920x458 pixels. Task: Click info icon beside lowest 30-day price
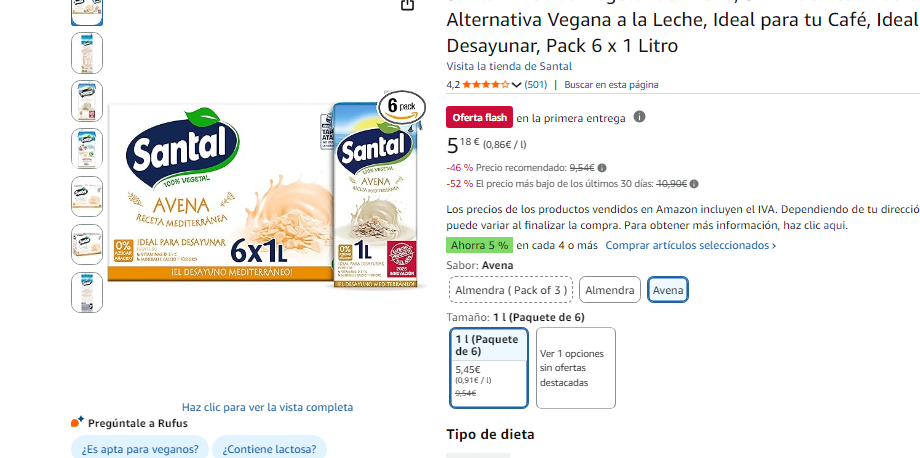(694, 184)
